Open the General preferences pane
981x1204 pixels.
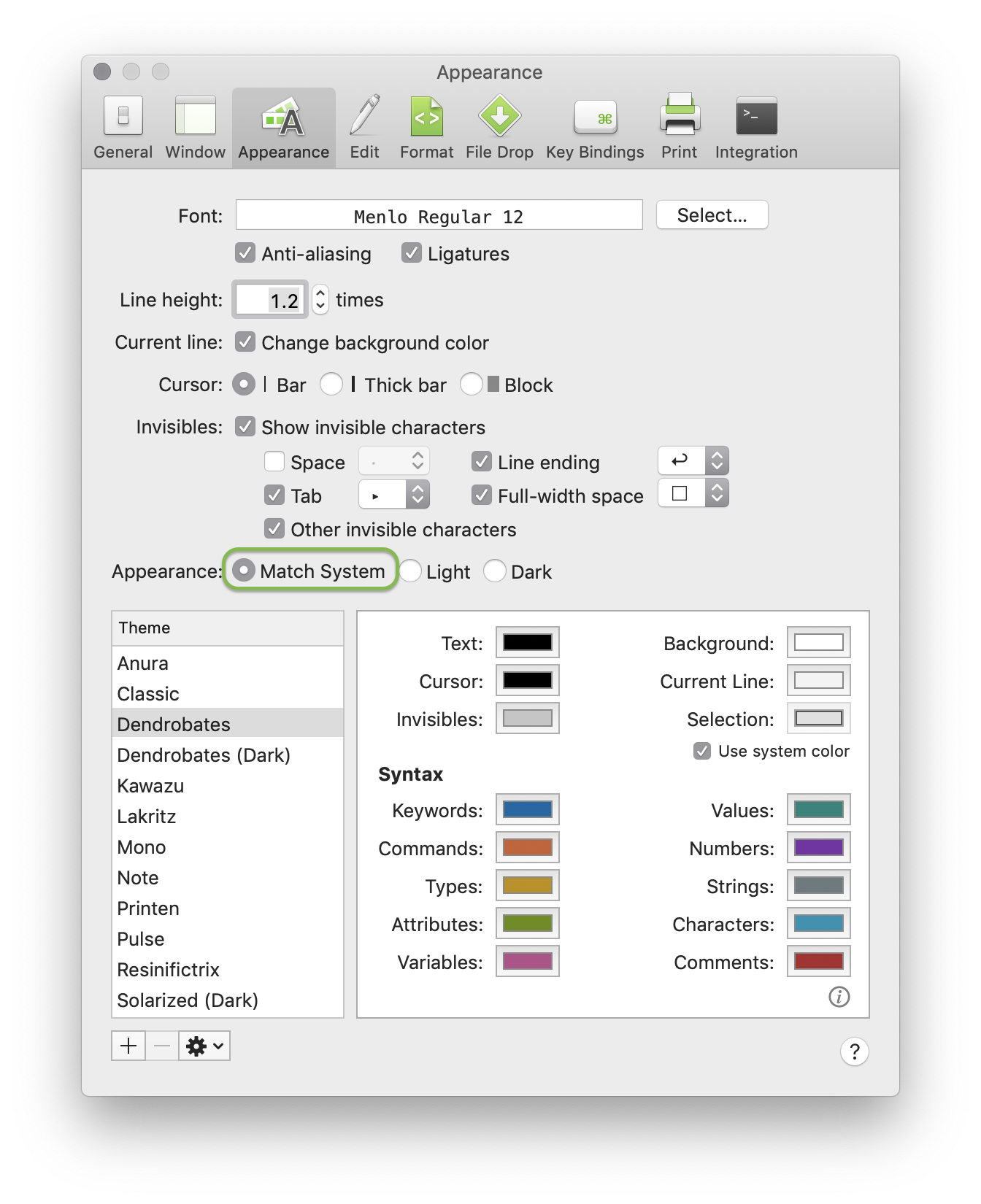pos(123,128)
